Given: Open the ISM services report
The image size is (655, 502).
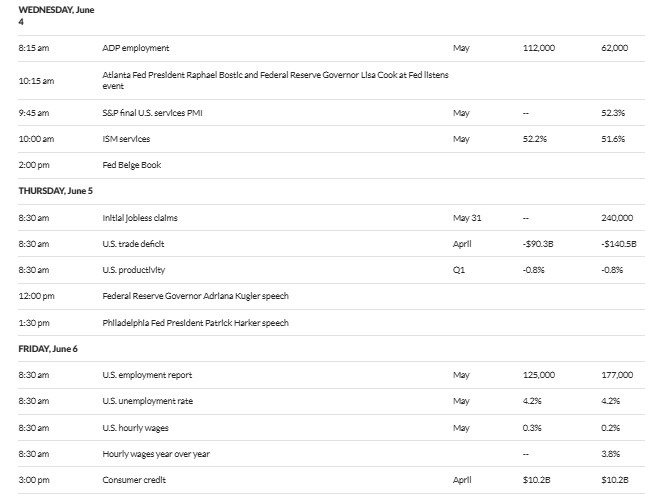Looking at the screenshot, I should (x=126, y=139).
